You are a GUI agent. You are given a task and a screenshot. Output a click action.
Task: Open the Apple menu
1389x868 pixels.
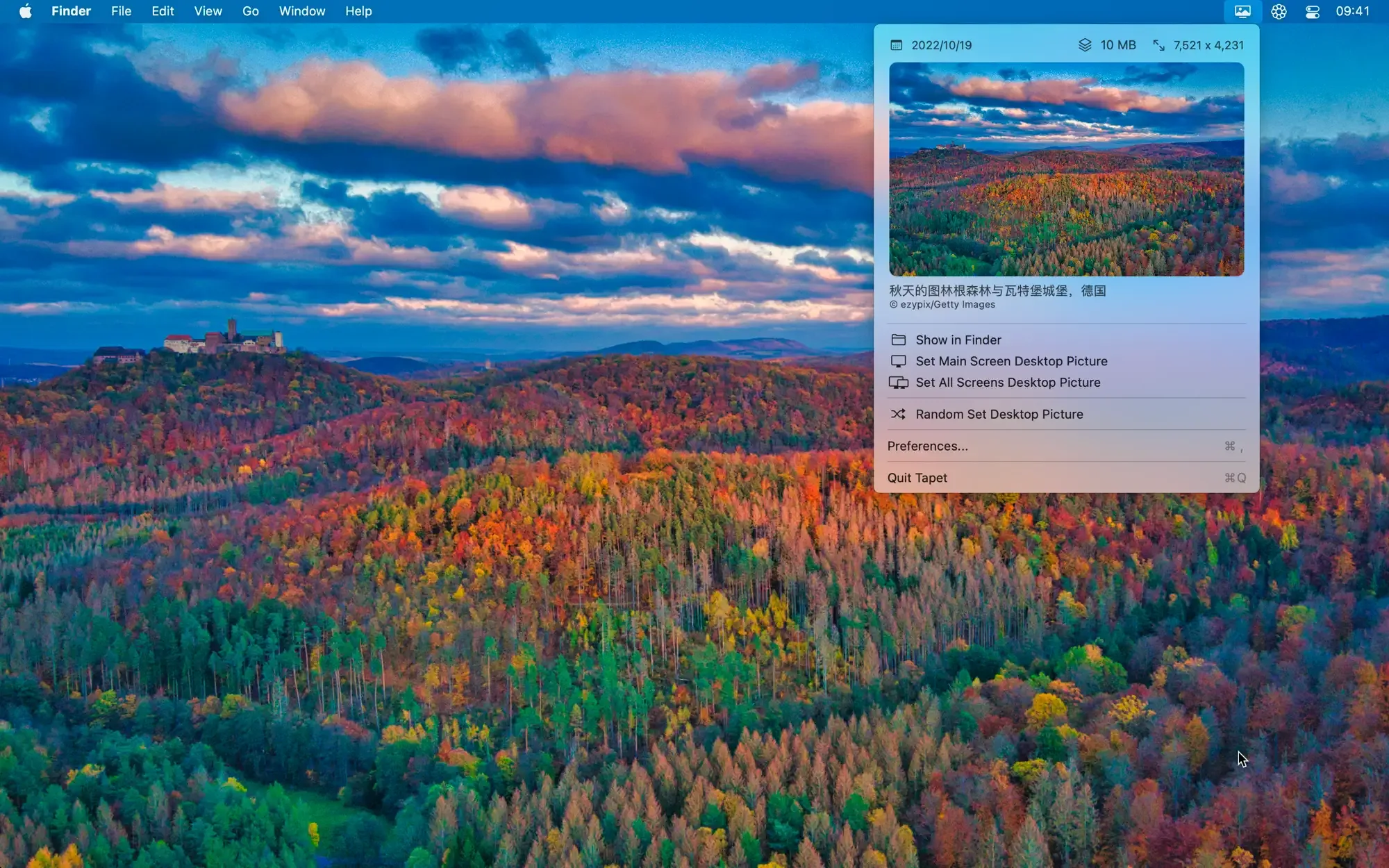tap(25, 11)
